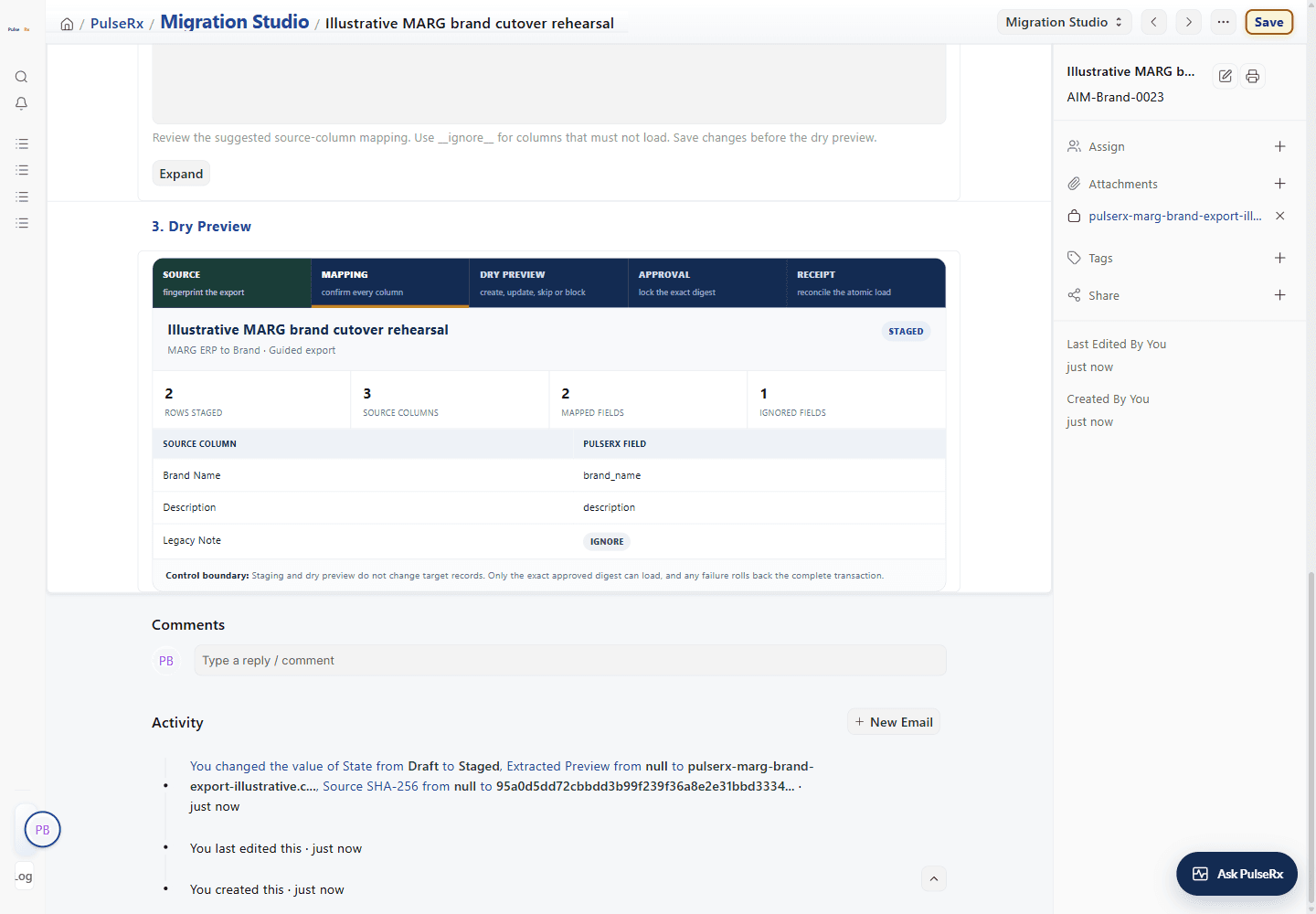Click the PB avatar beside comment box
This screenshot has width=1316, height=914.
tap(166, 661)
